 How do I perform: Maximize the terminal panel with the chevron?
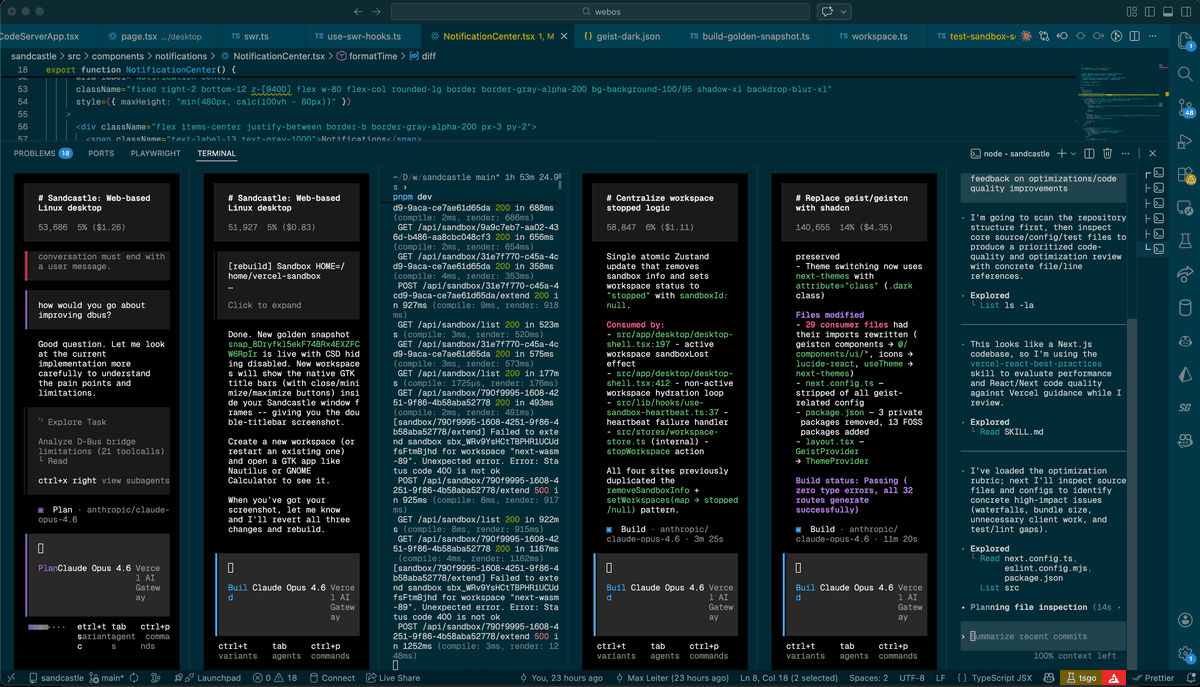coord(1139,152)
